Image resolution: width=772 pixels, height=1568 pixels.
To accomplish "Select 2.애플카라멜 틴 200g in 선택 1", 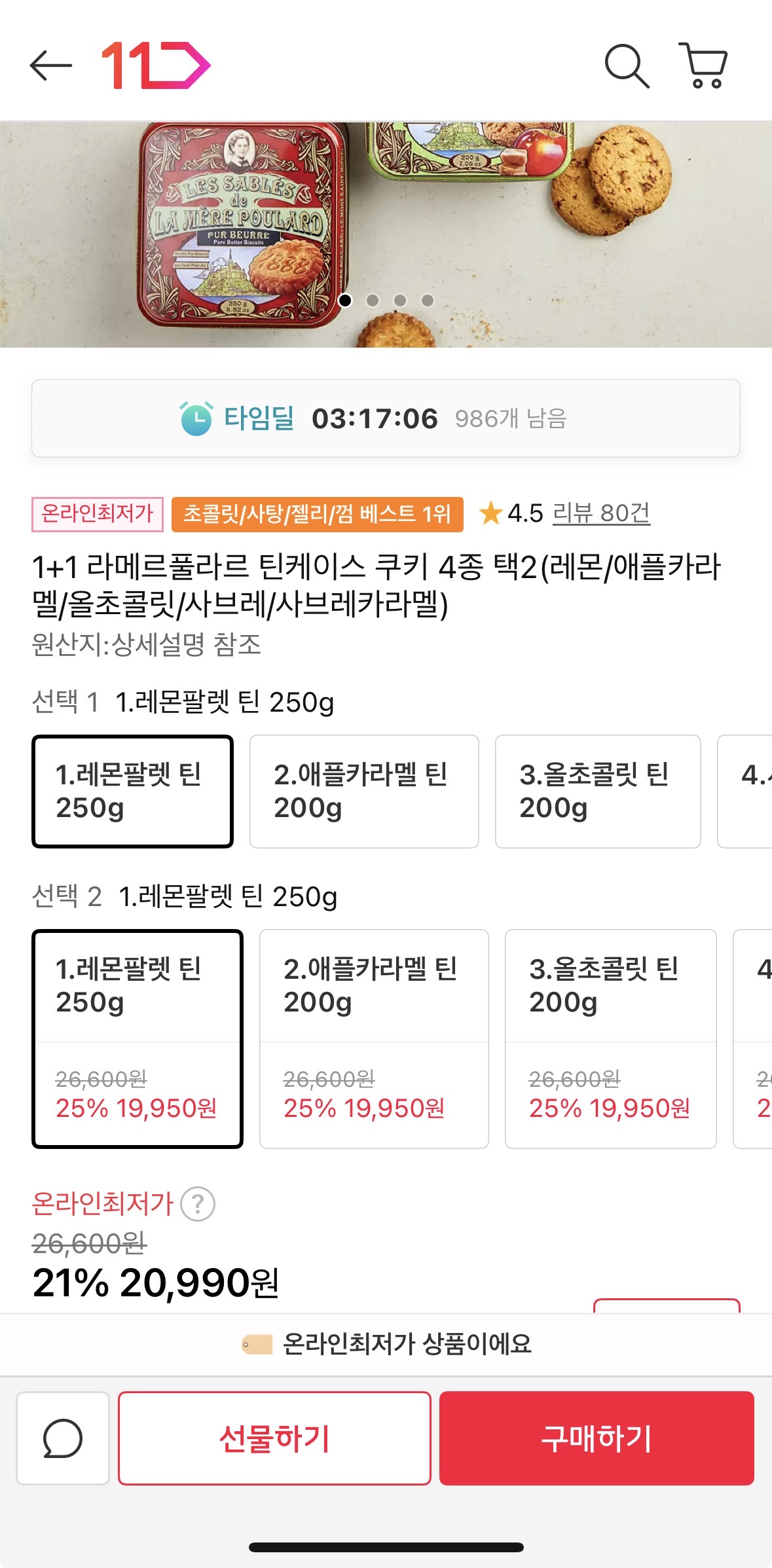I will pyautogui.click(x=364, y=791).
